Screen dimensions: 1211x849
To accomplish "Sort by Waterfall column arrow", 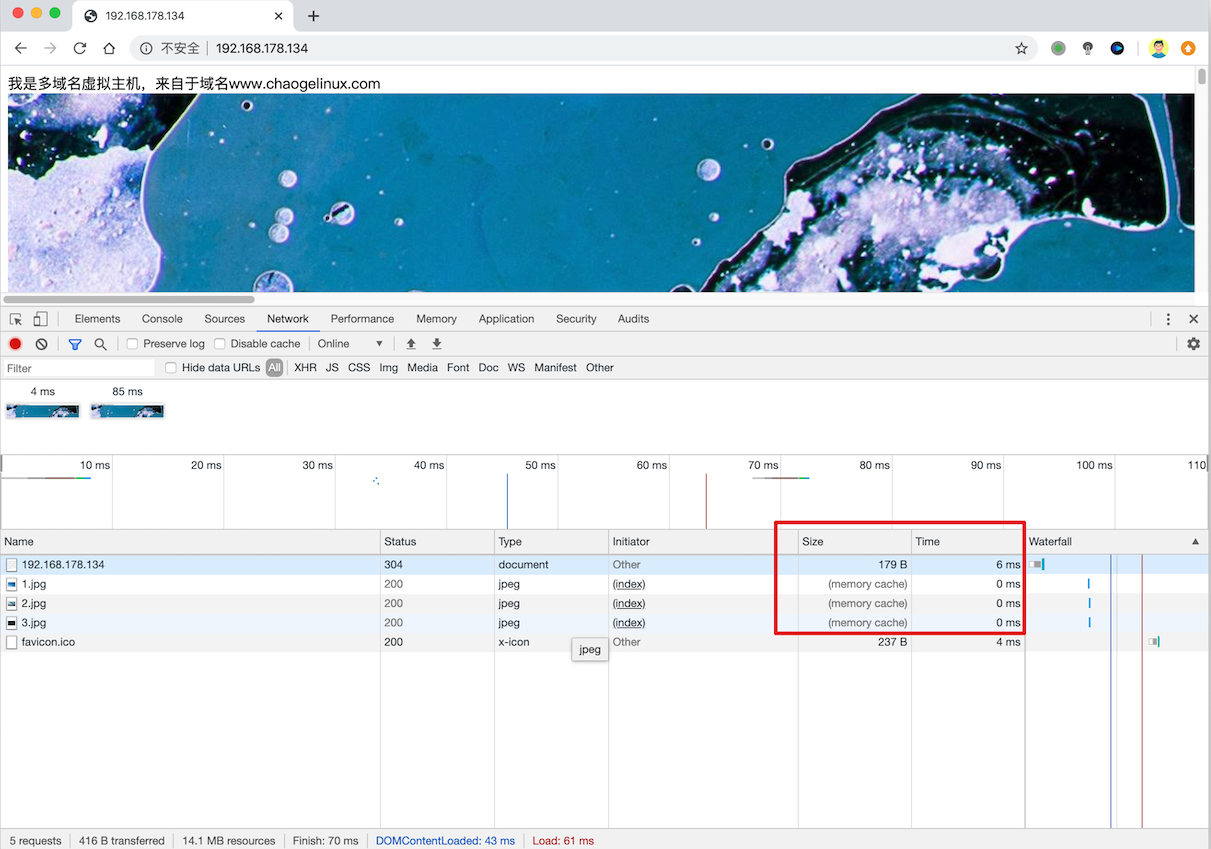I will point(1195,542).
